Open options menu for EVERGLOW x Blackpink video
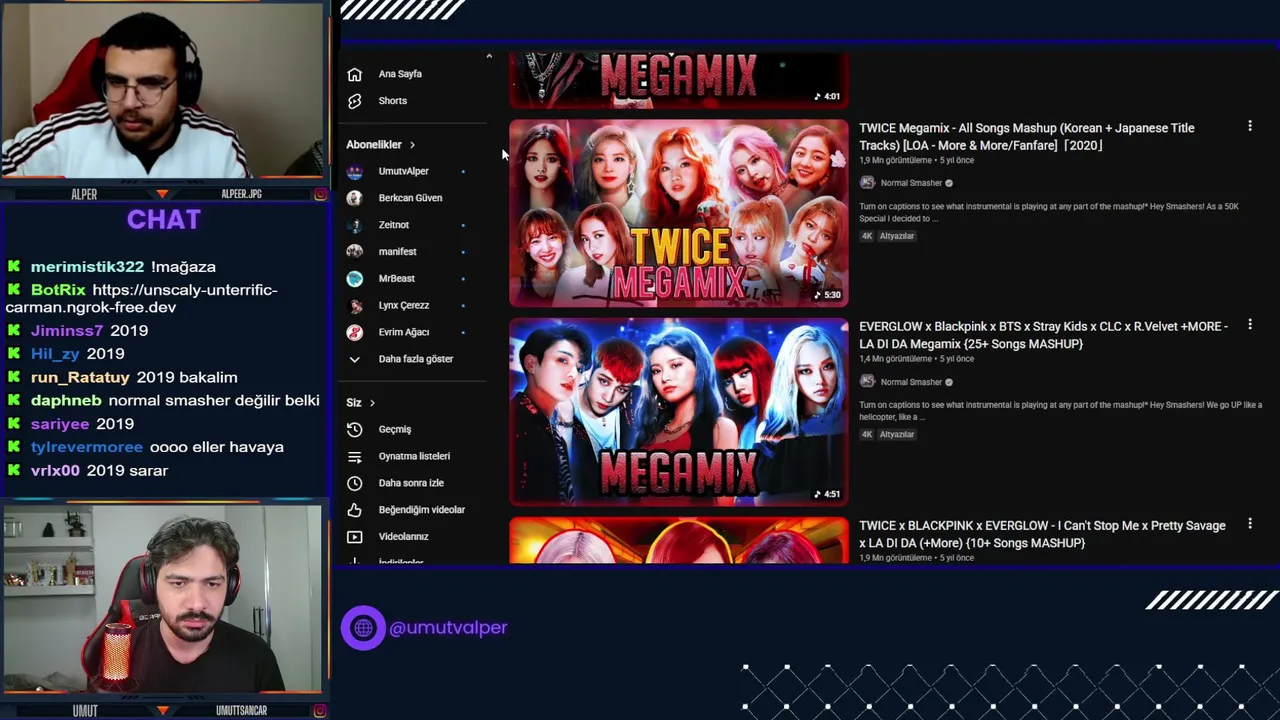 (x=1249, y=325)
